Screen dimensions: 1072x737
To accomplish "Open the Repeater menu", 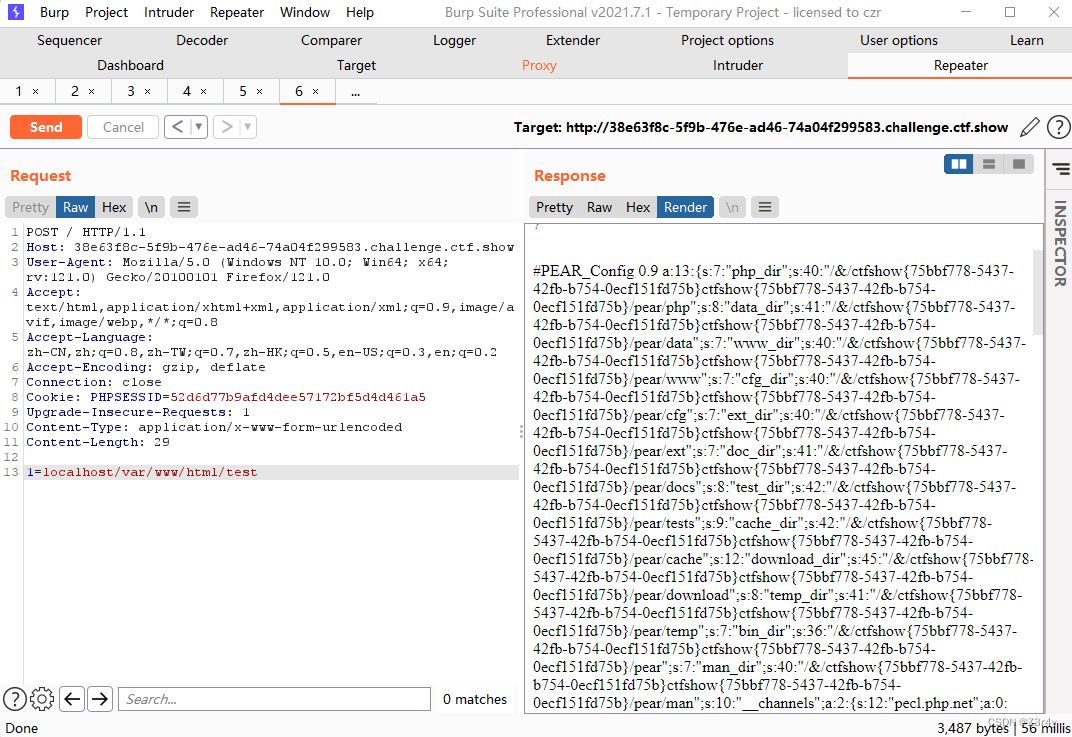I will 237,12.
